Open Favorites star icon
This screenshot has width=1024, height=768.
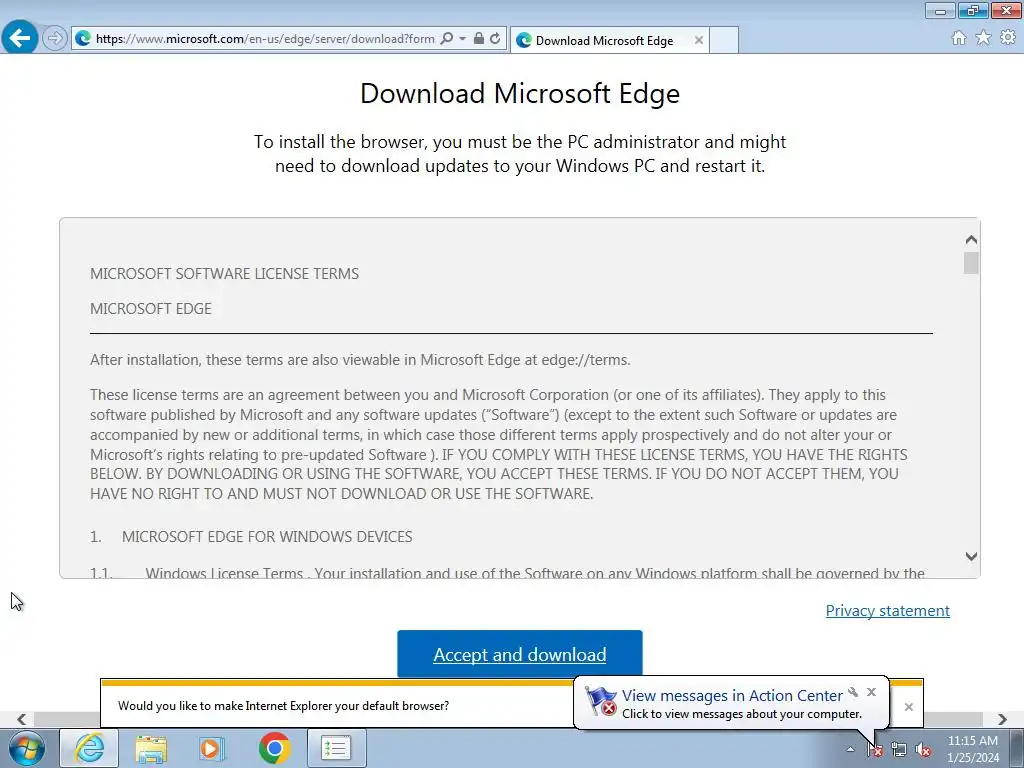[983, 38]
